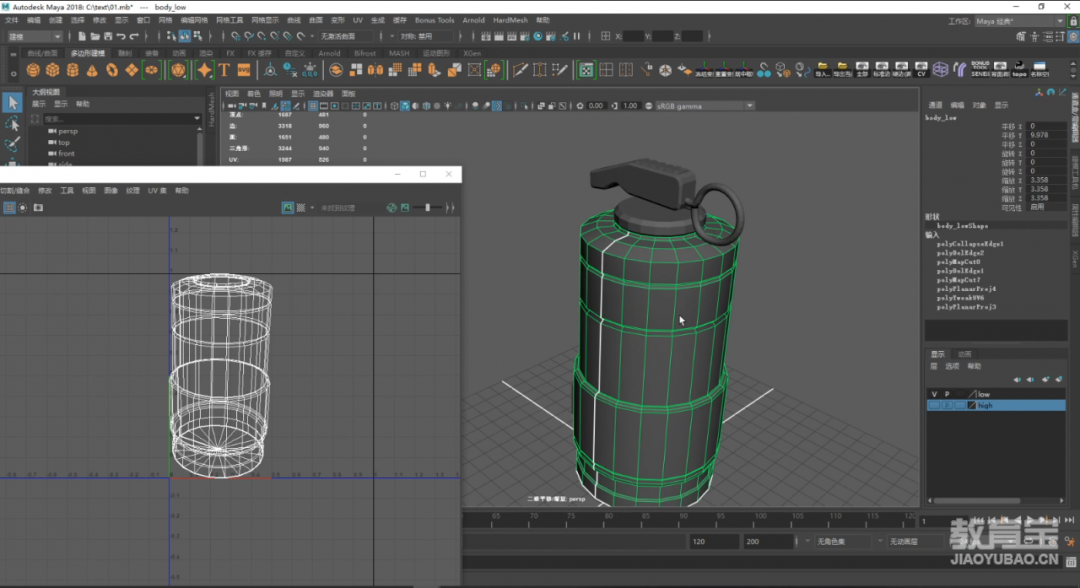Open the Bonus Tools menu
The height and width of the screenshot is (588, 1080).
(434, 20)
